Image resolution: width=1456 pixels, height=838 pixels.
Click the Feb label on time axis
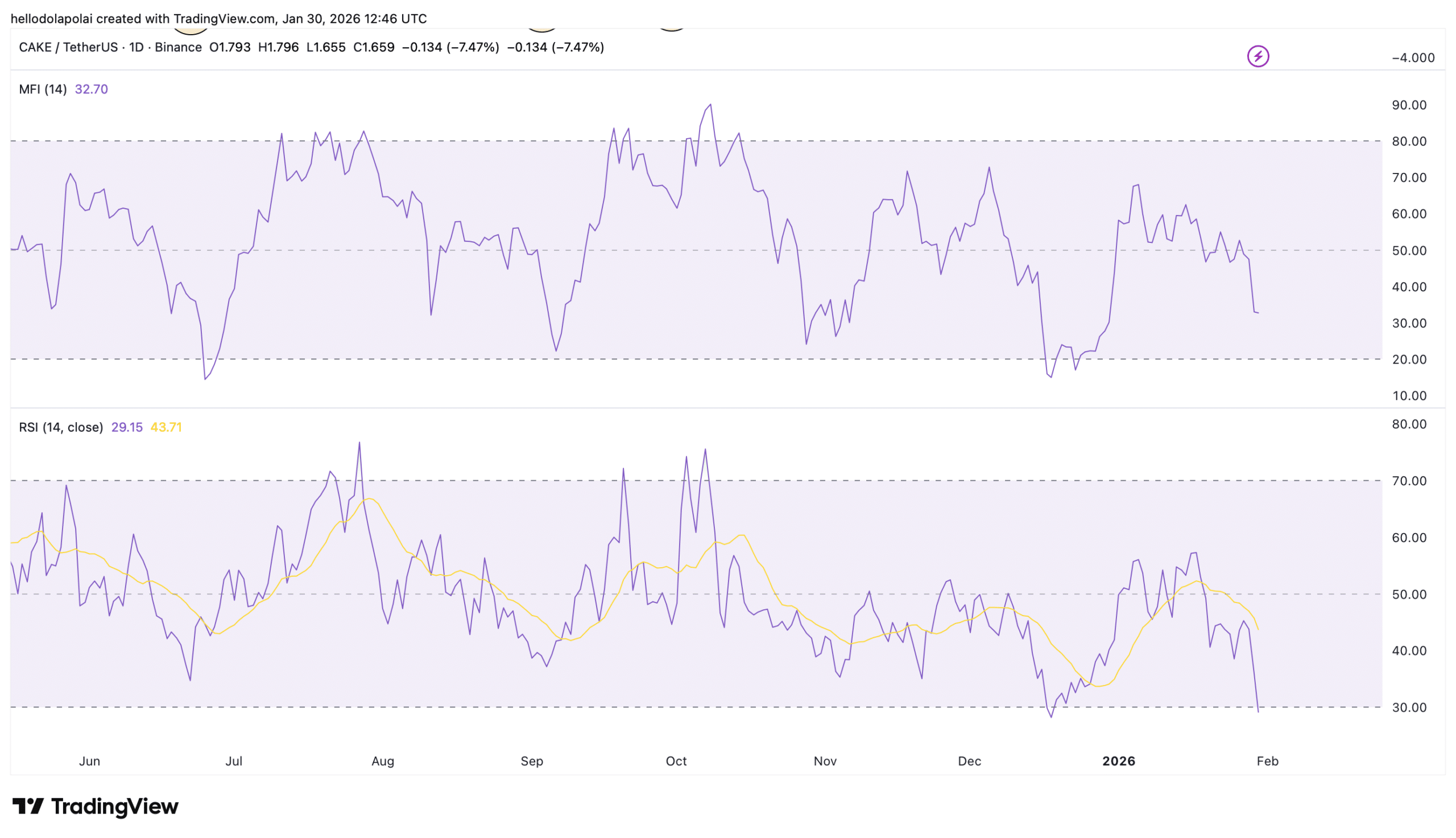1267,761
